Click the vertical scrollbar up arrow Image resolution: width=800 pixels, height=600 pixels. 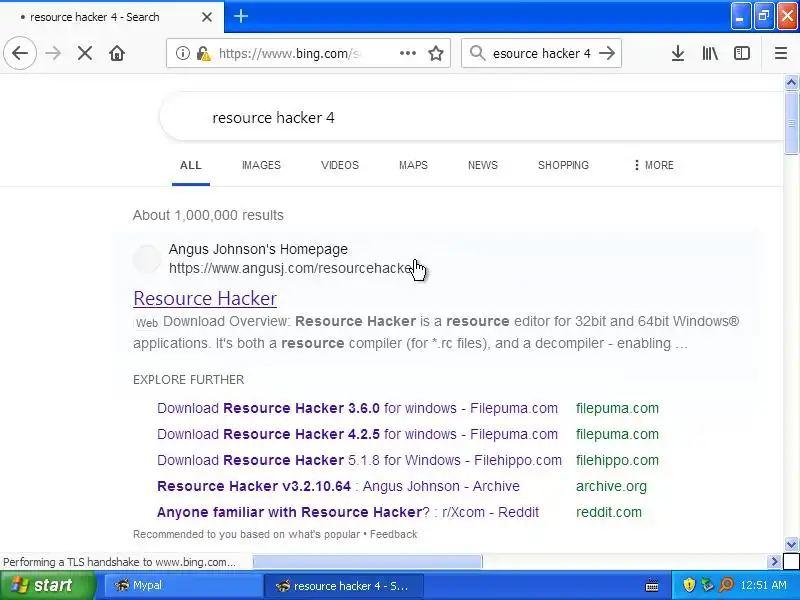791,82
